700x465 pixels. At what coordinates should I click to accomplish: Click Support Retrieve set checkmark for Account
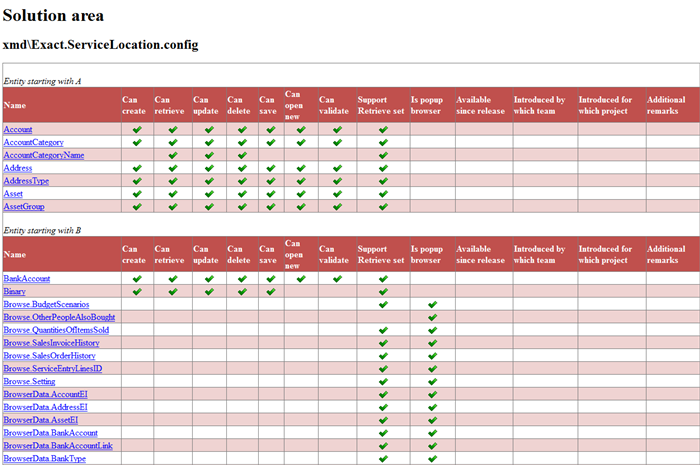383,130
